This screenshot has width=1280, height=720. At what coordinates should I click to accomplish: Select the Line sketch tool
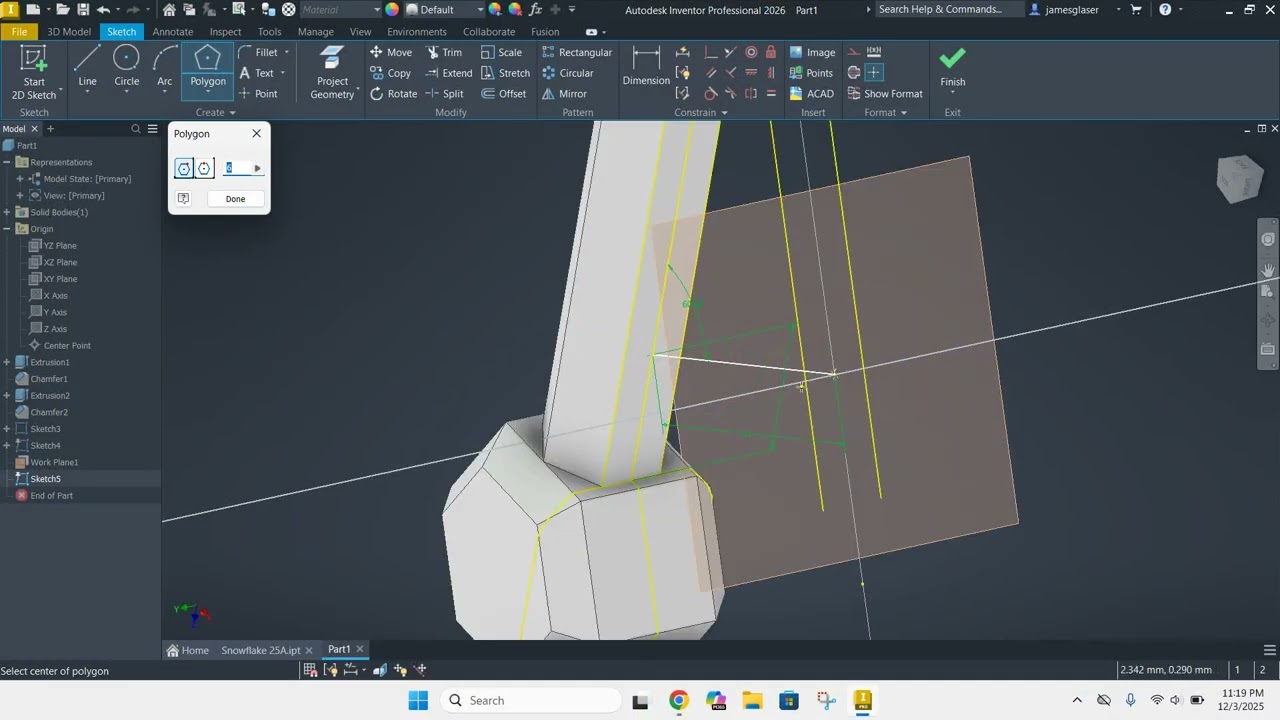pos(87,70)
